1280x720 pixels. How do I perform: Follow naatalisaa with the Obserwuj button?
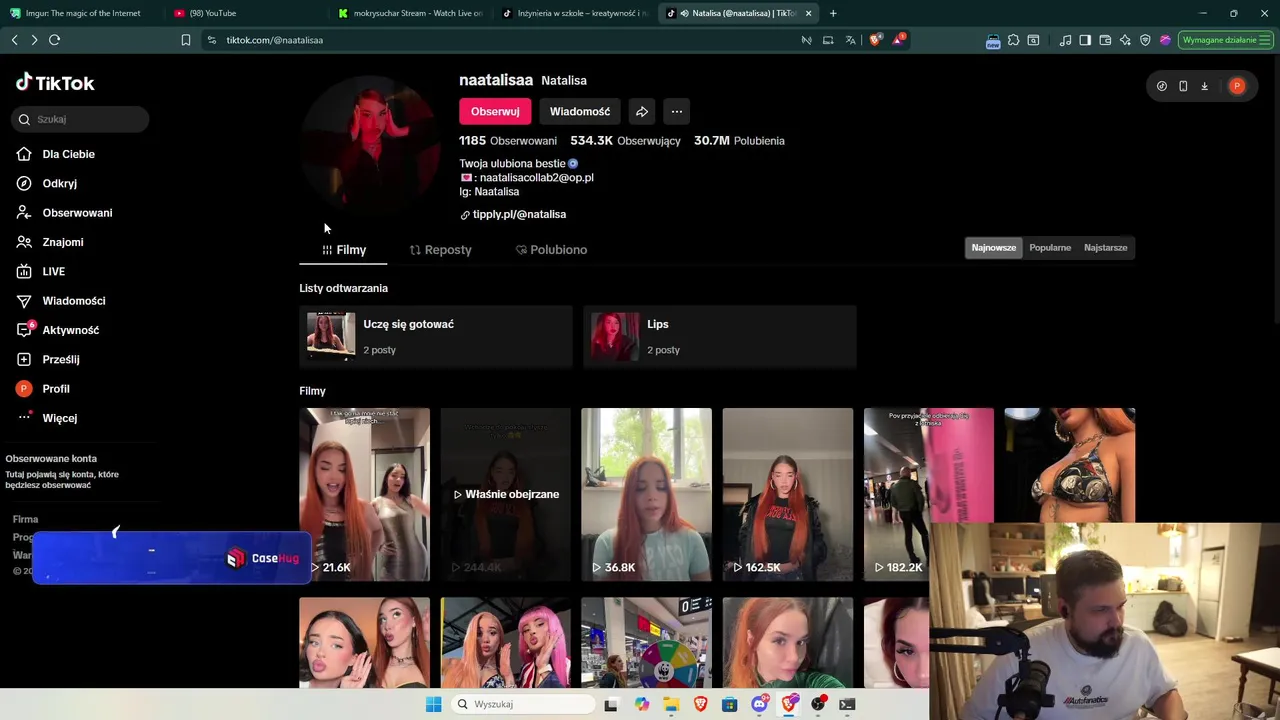[x=495, y=111]
